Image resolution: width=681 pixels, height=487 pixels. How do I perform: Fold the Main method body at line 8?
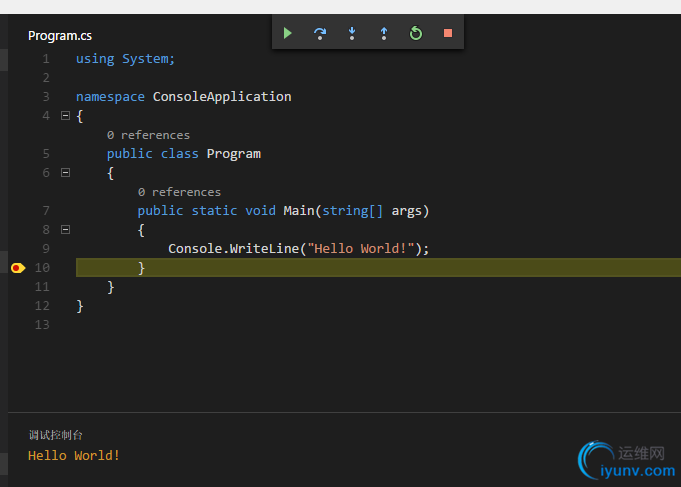[x=66, y=229]
